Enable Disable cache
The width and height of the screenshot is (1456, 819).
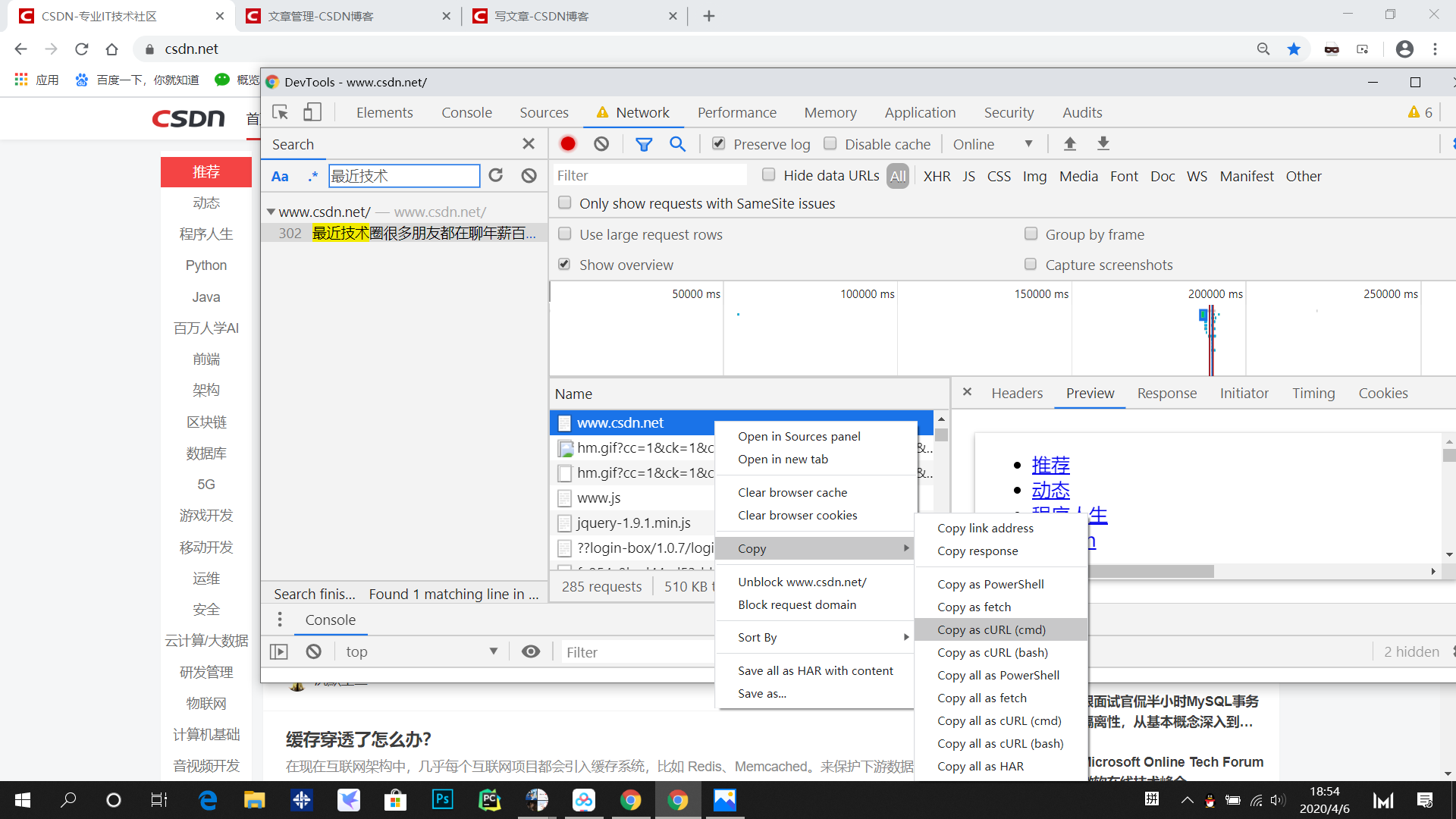pyautogui.click(x=830, y=143)
